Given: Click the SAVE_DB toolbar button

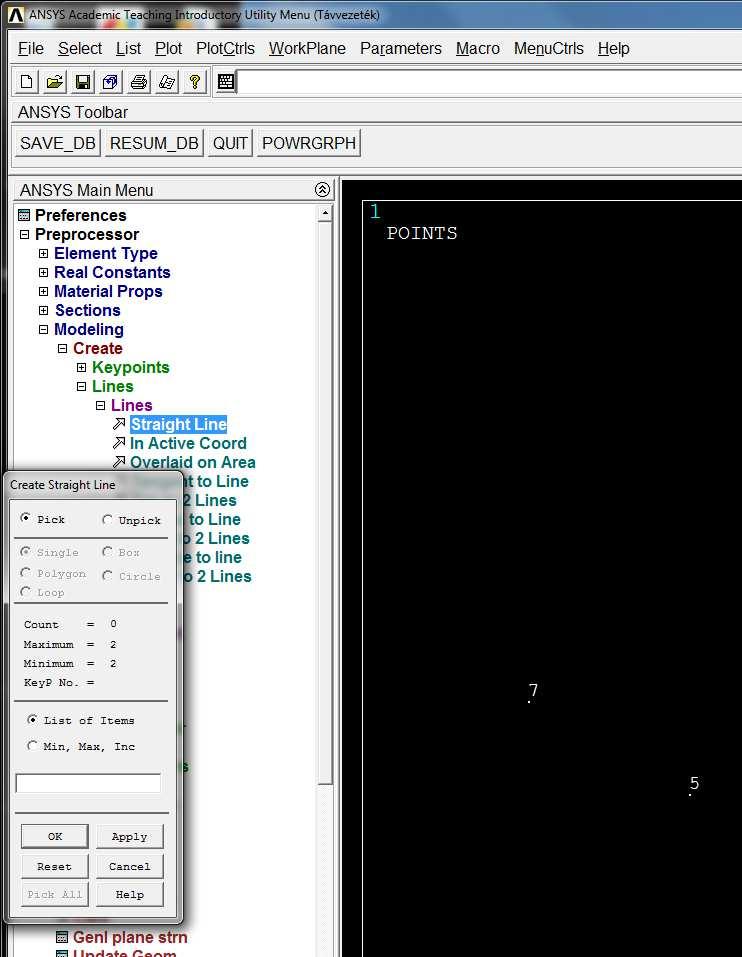Looking at the screenshot, I should click(x=57, y=143).
